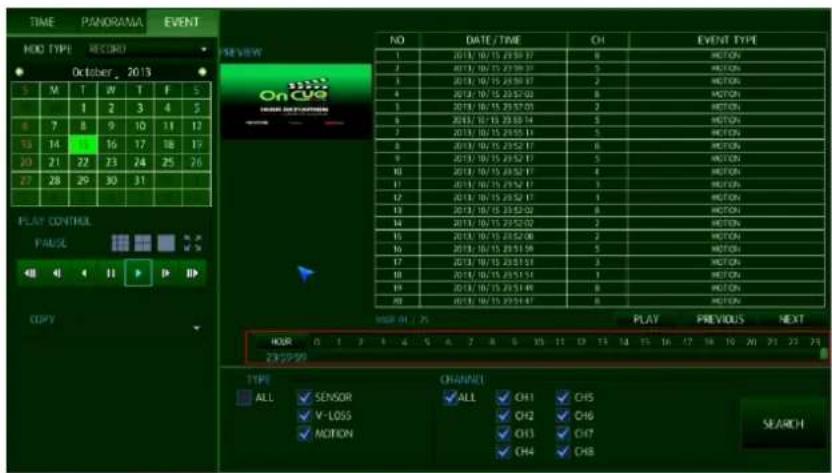
Task: Switch to the four-channel split layout
Action: pos(143,243)
